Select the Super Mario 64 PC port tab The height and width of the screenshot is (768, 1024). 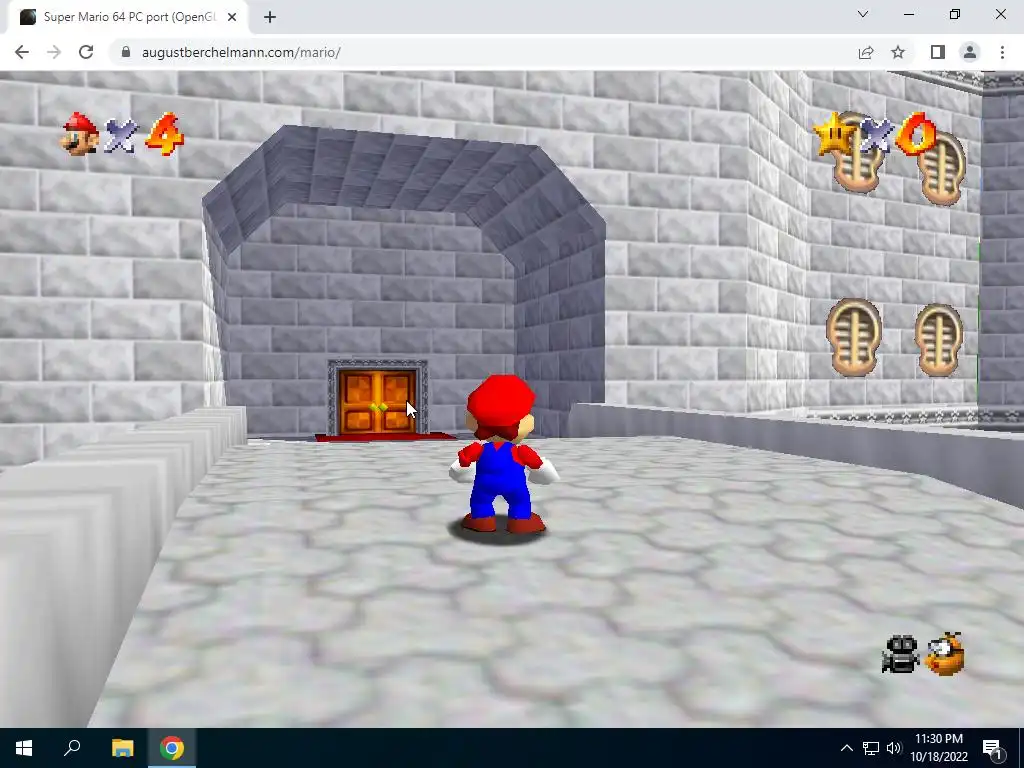coord(129,17)
